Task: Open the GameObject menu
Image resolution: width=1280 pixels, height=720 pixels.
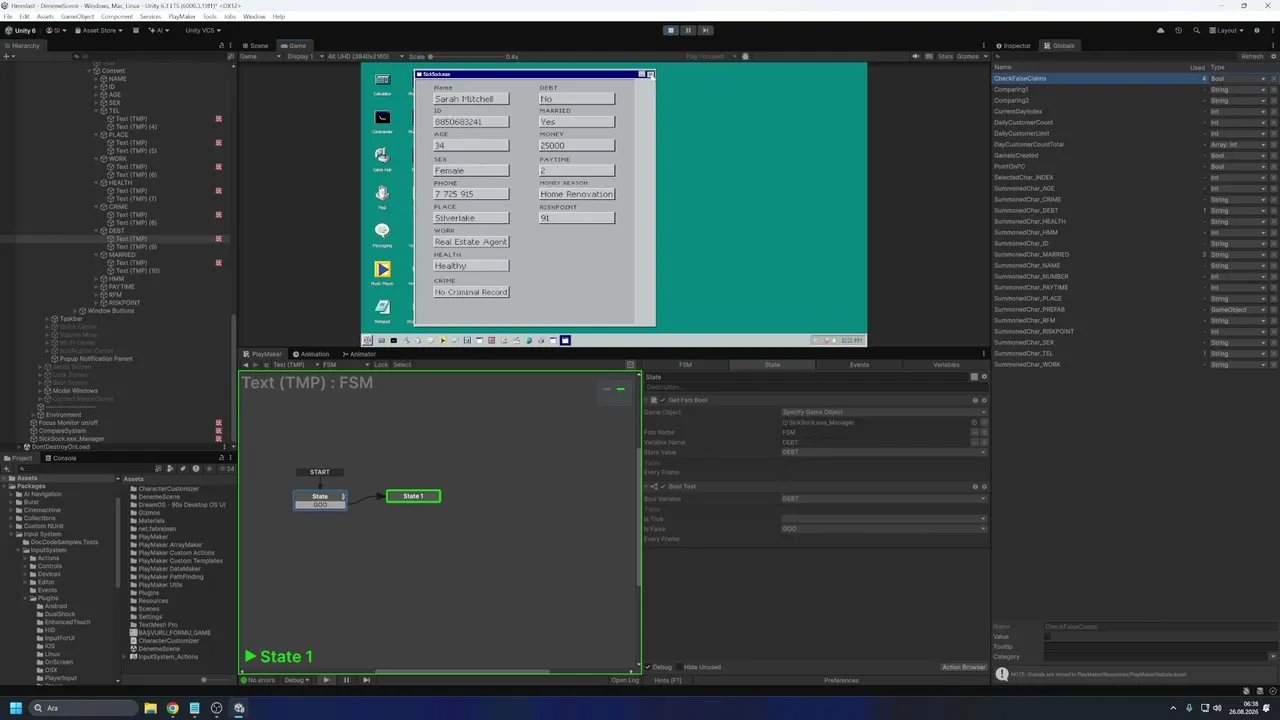Action: [78, 17]
